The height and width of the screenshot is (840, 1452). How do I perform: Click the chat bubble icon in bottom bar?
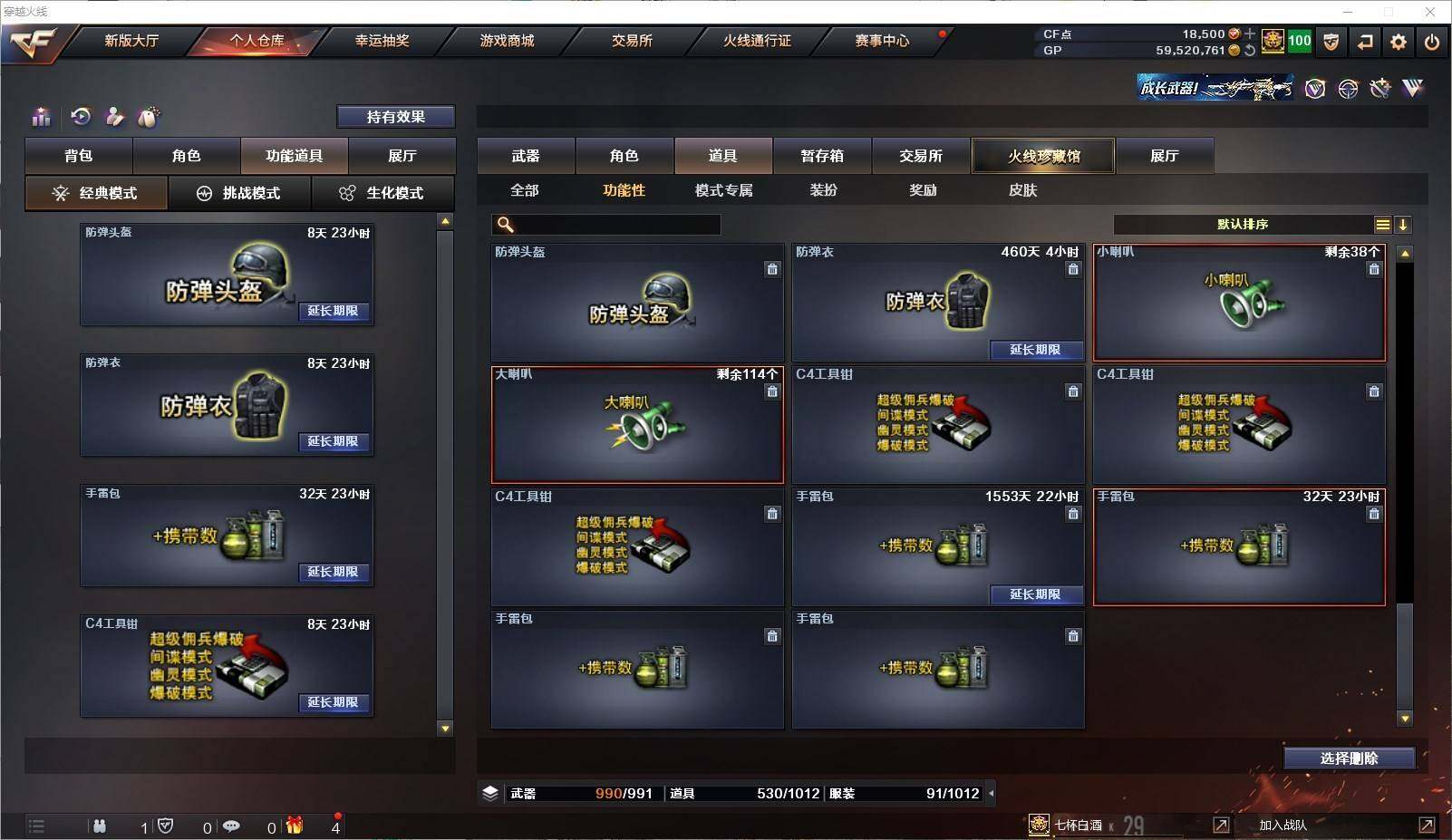click(x=232, y=826)
